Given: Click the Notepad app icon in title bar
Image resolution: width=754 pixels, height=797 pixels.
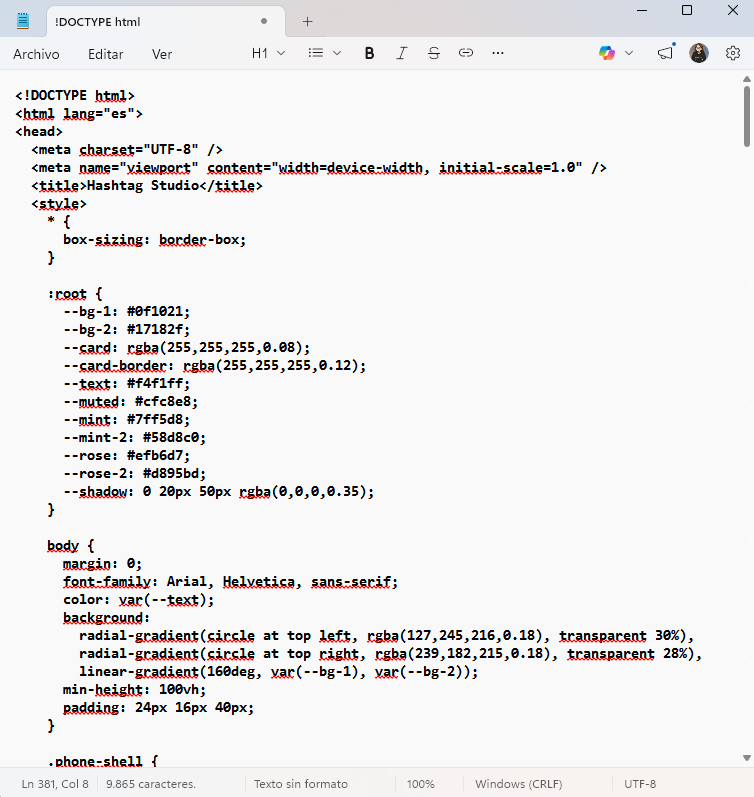Looking at the screenshot, I should (23, 21).
